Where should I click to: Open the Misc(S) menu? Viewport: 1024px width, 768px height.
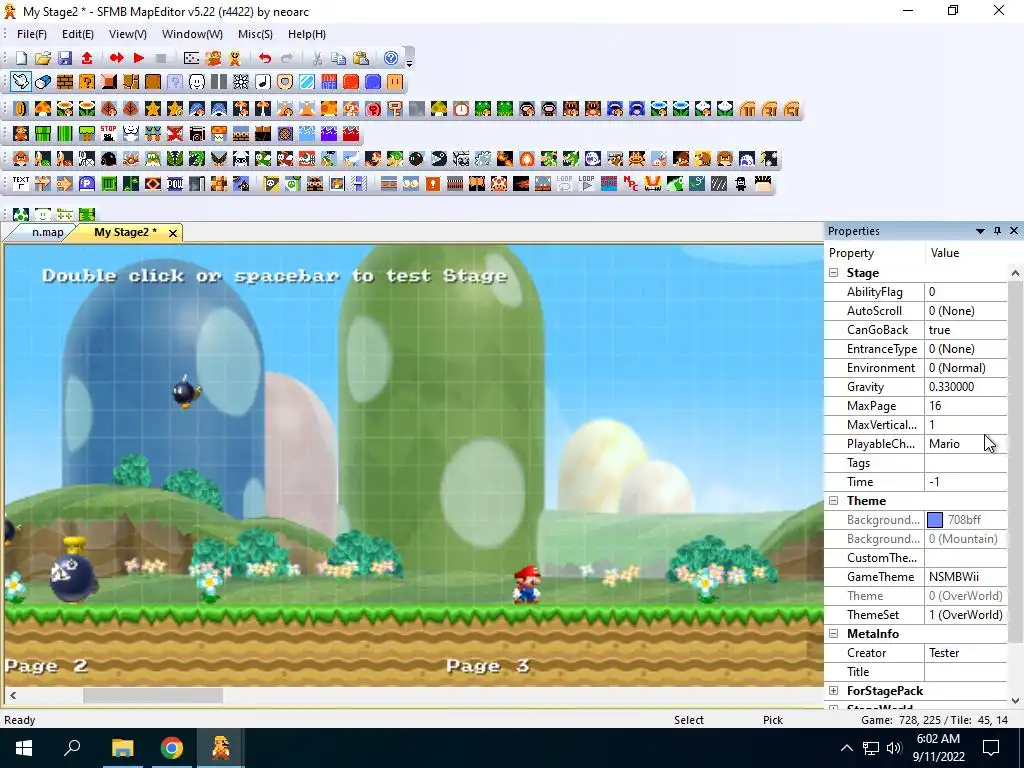tap(255, 34)
